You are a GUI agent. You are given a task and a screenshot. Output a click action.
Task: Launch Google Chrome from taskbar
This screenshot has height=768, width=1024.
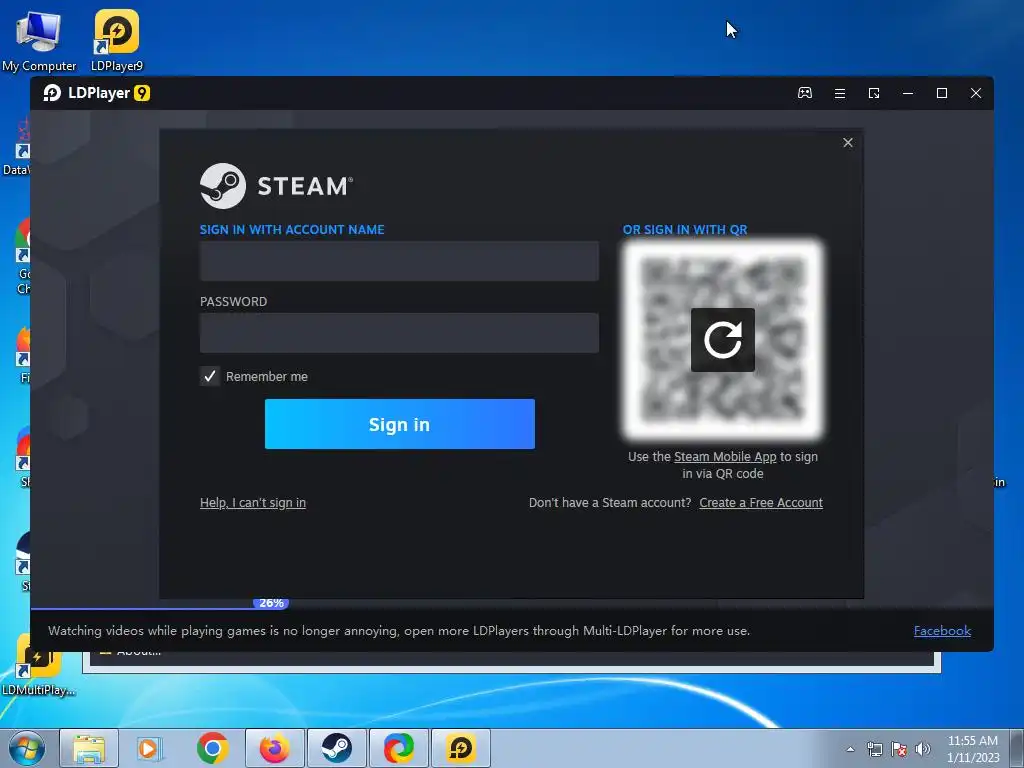(x=212, y=748)
